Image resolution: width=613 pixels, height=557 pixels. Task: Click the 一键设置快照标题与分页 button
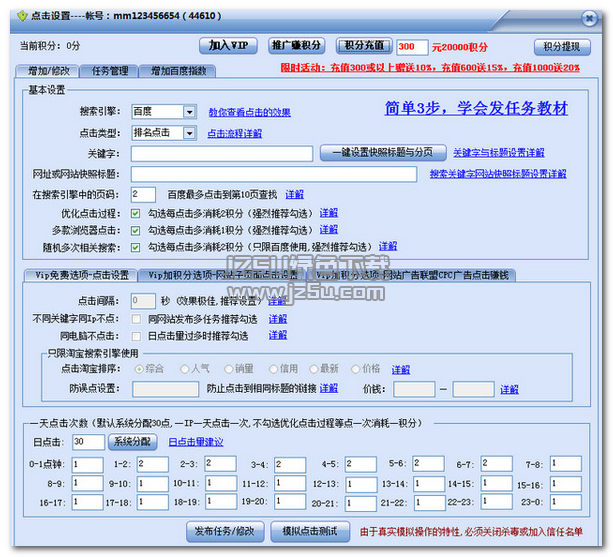[x=383, y=152]
